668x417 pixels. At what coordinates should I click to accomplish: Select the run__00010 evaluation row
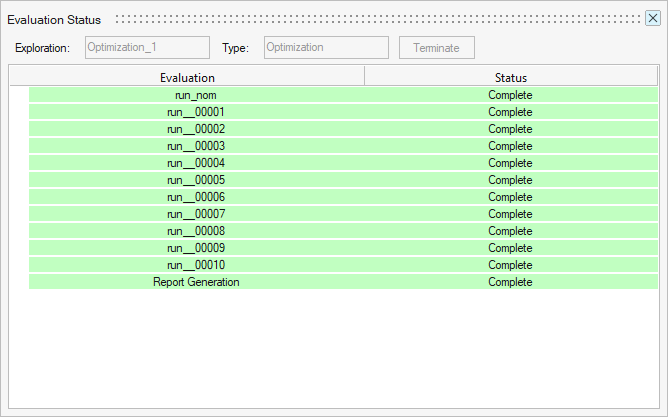coord(196,265)
